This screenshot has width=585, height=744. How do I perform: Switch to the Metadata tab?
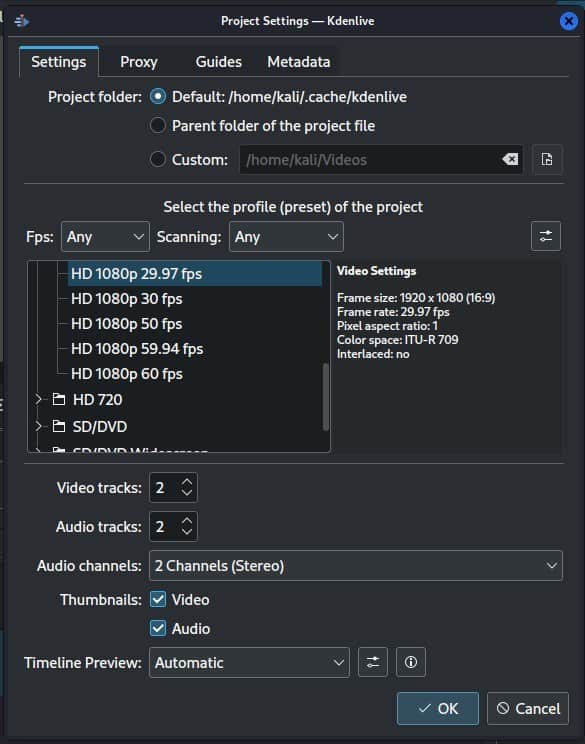[298, 62]
